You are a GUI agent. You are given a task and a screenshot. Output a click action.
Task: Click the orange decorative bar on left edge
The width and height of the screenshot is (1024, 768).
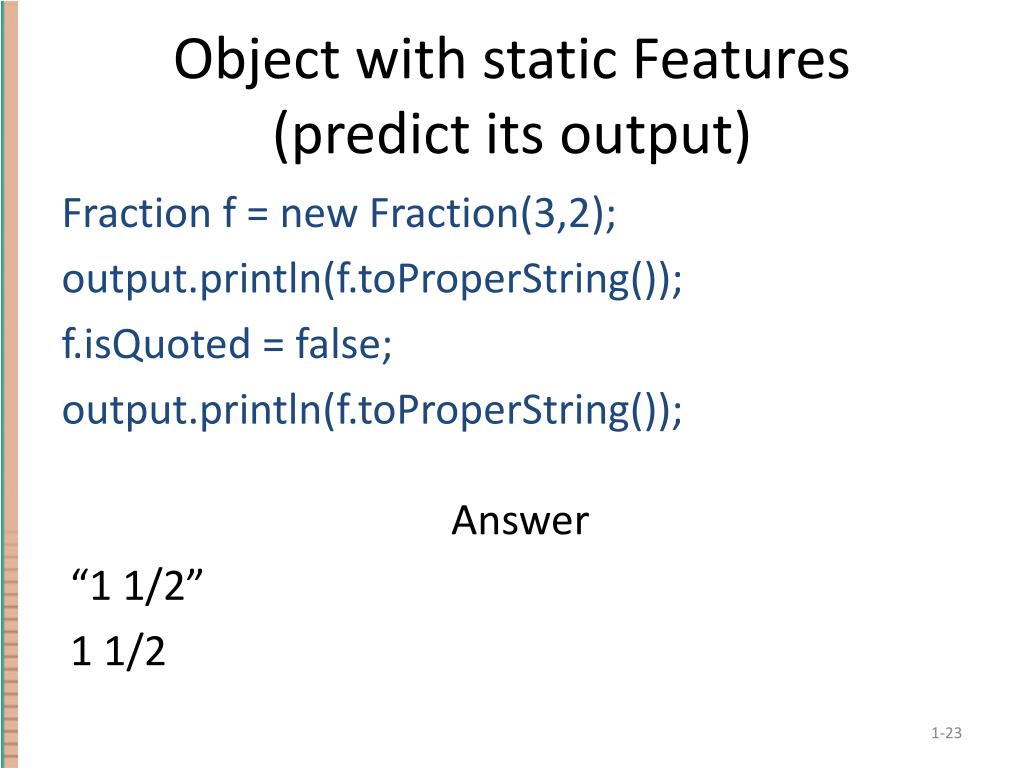pyautogui.click(x=10, y=261)
